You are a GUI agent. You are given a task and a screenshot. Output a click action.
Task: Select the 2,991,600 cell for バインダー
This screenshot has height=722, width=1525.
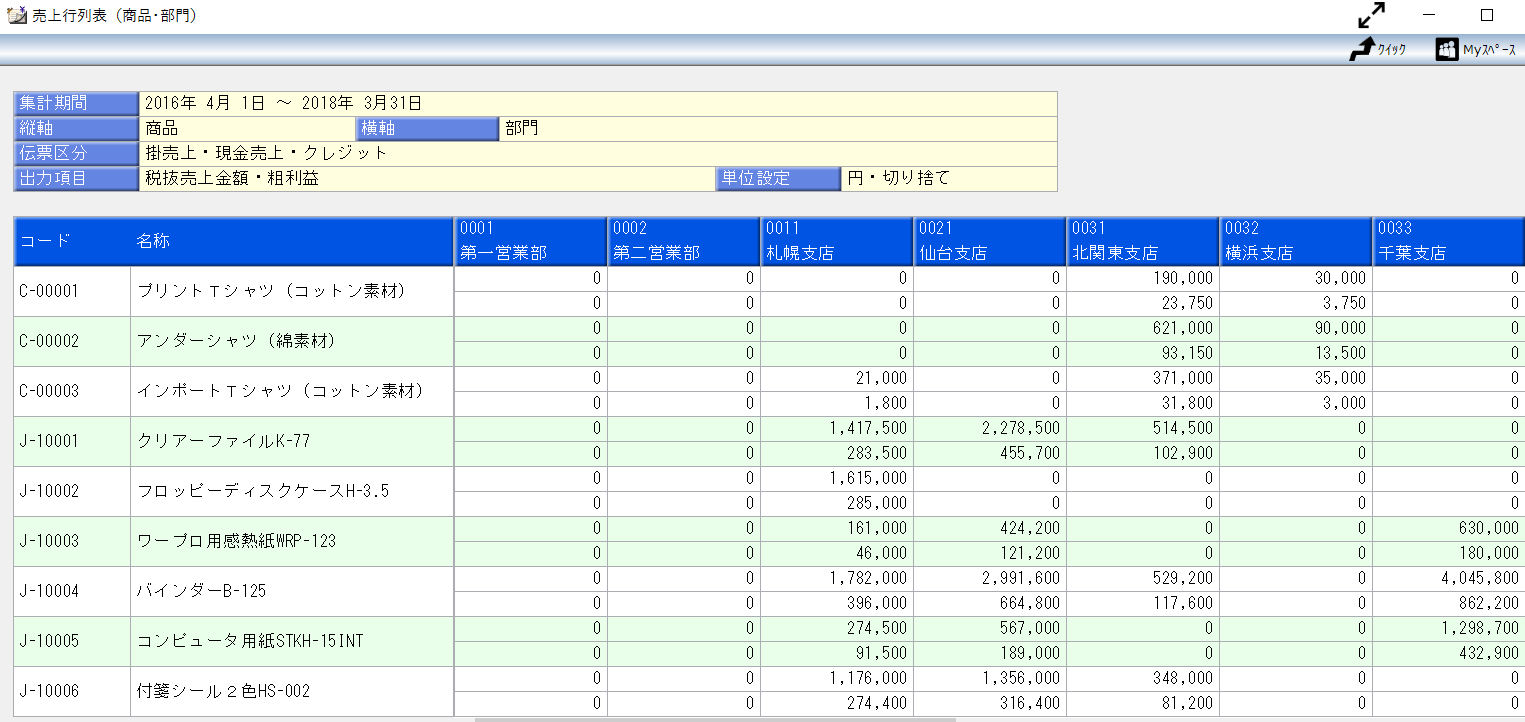pyautogui.click(x=989, y=578)
